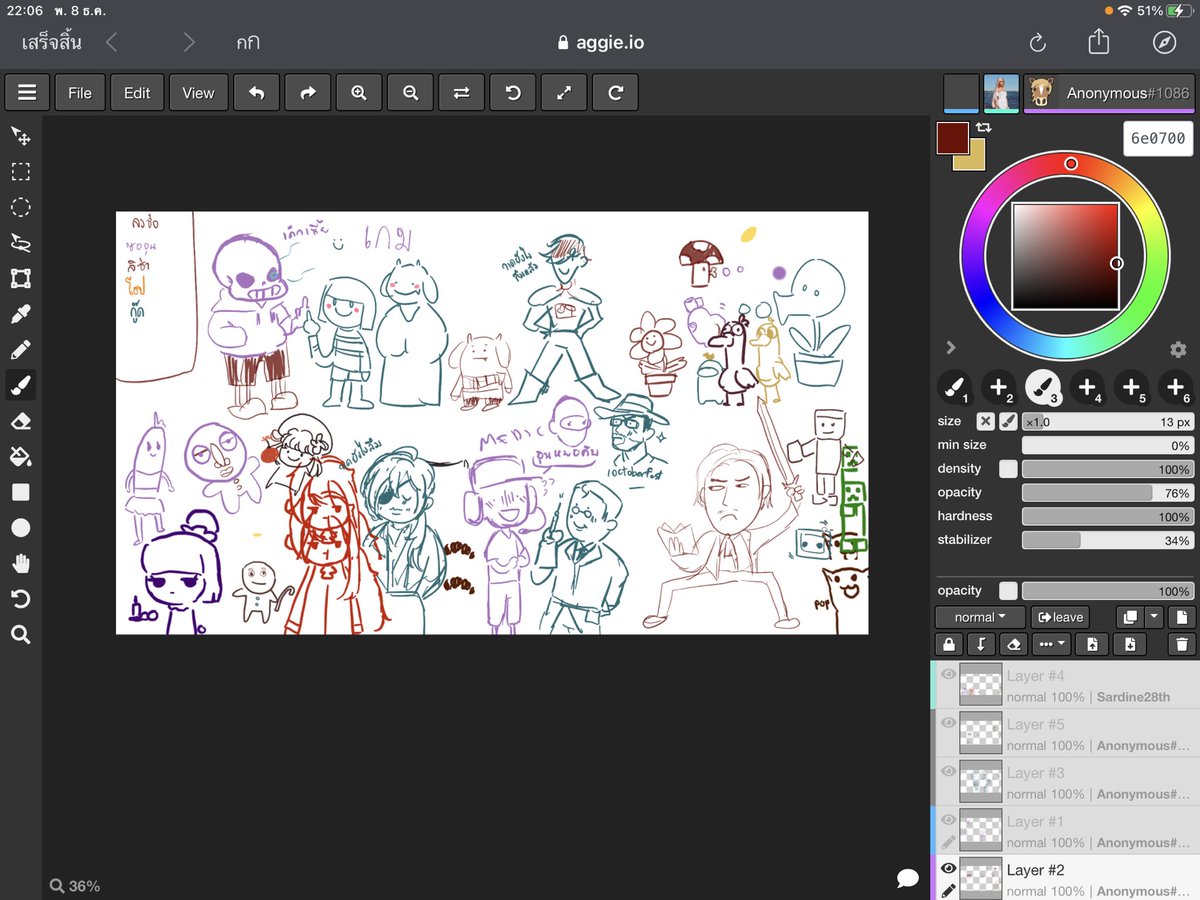Toggle visibility of Layer #5
Viewport: 1200px width, 900px height.
pyautogui.click(x=948, y=723)
